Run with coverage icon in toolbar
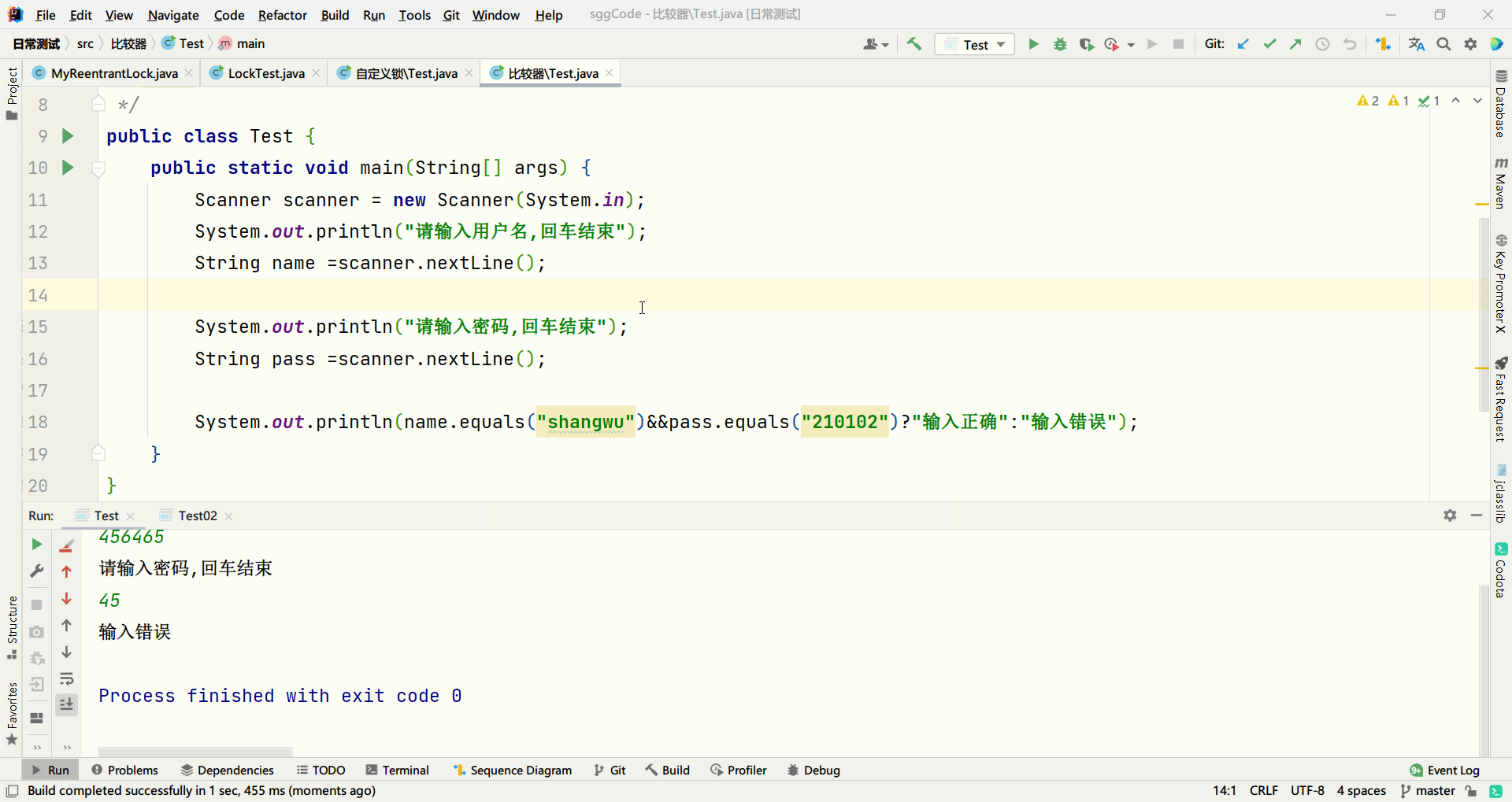The height and width of the screenshot is (802, 1512). pos(1087,44)
